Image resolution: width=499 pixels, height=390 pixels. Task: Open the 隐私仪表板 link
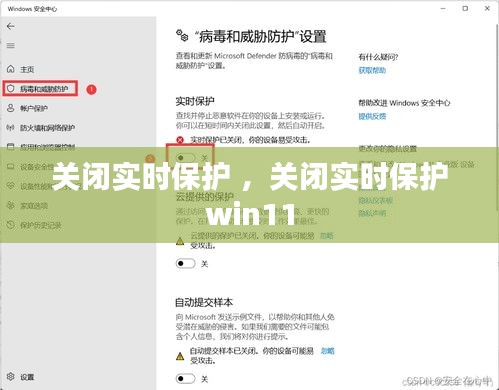(375, 200)
